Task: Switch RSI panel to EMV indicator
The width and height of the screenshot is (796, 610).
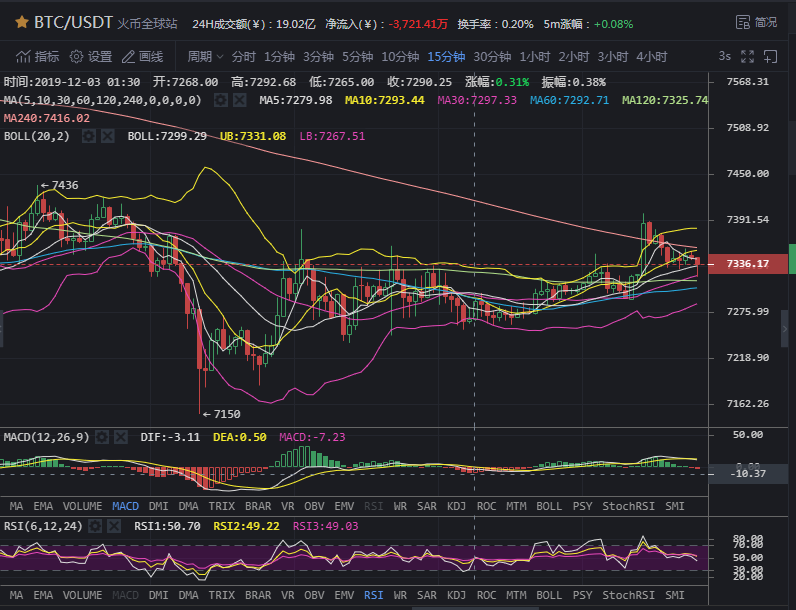Action: pyautogui.click(x=344, y=595)
